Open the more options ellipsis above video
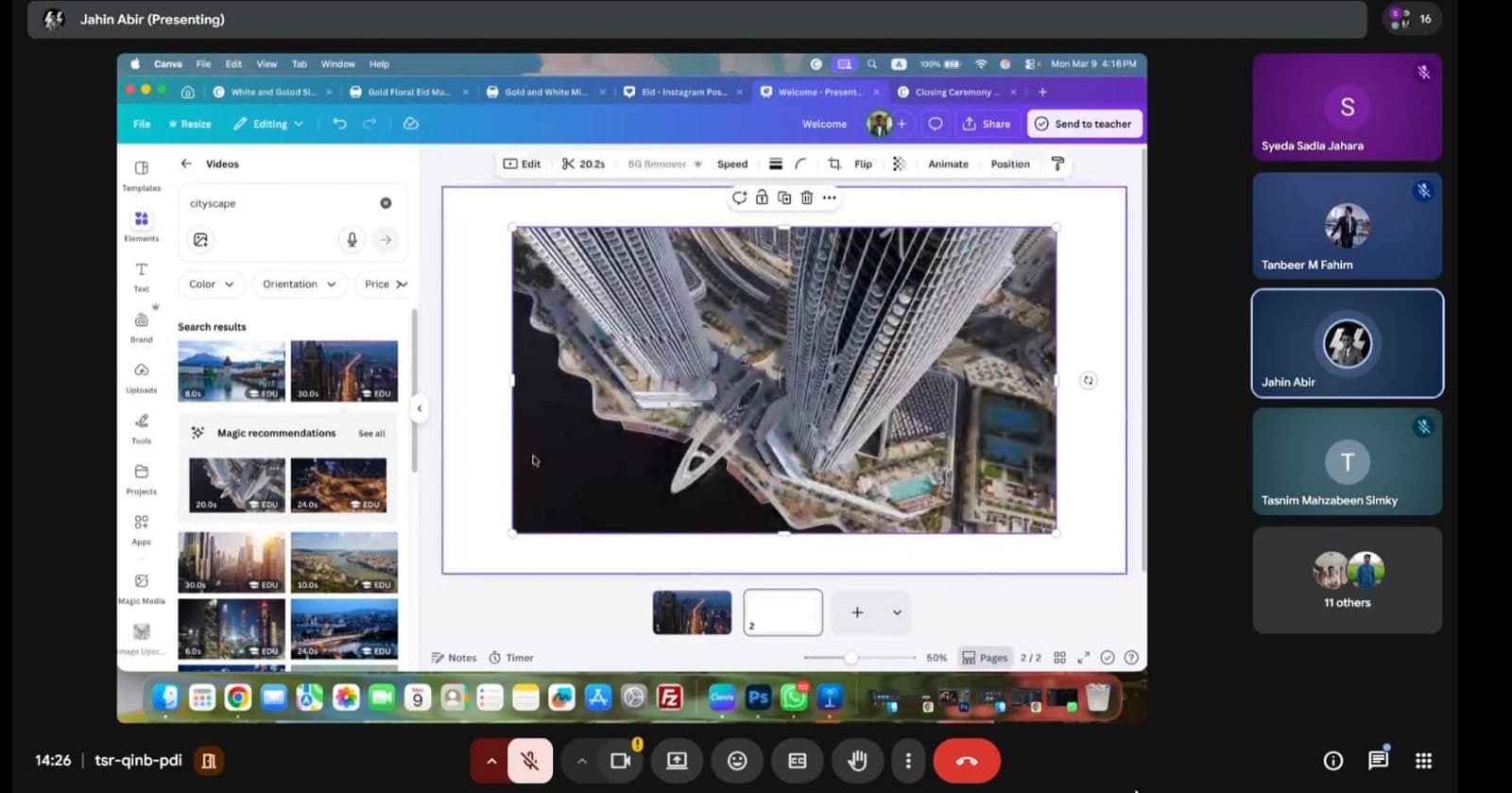The image size is (1512, 793). click(829, 198)
